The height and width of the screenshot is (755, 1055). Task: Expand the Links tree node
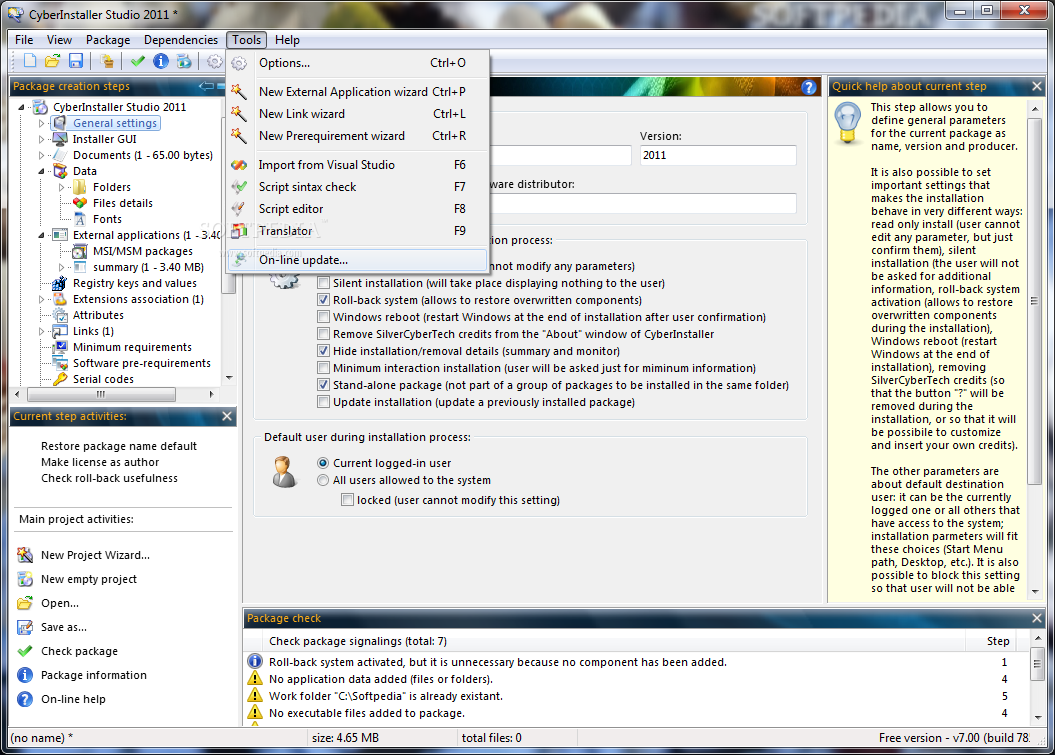pos(42,331)
